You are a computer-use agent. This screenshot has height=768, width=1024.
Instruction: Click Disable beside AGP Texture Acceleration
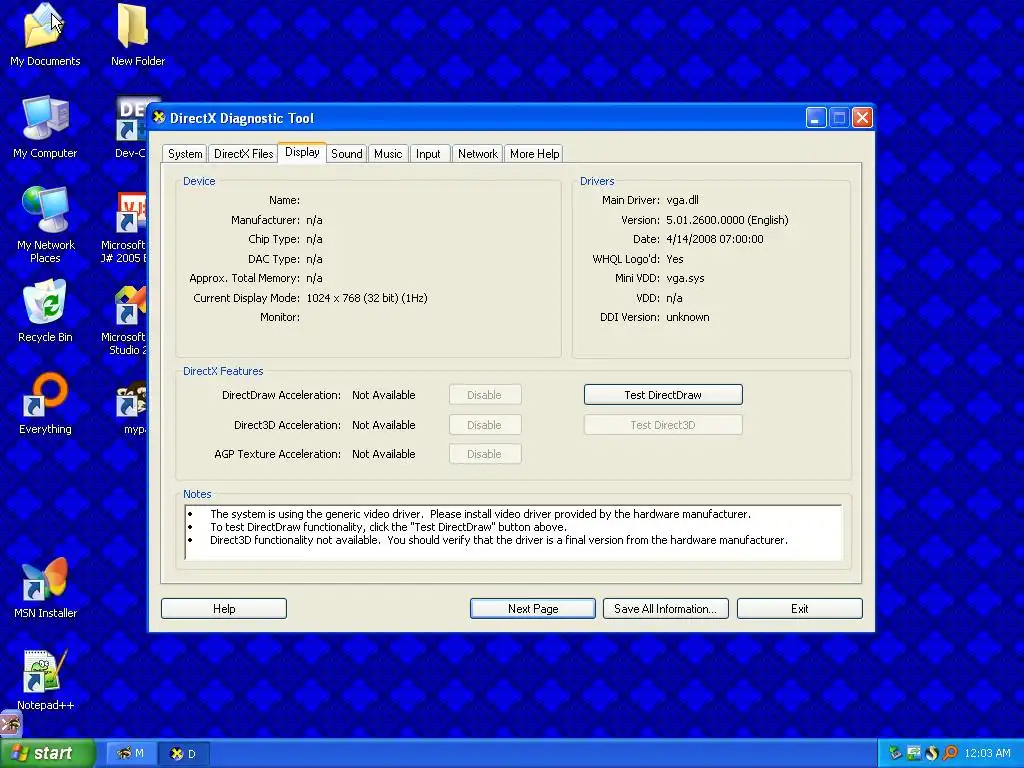point(485,454)
